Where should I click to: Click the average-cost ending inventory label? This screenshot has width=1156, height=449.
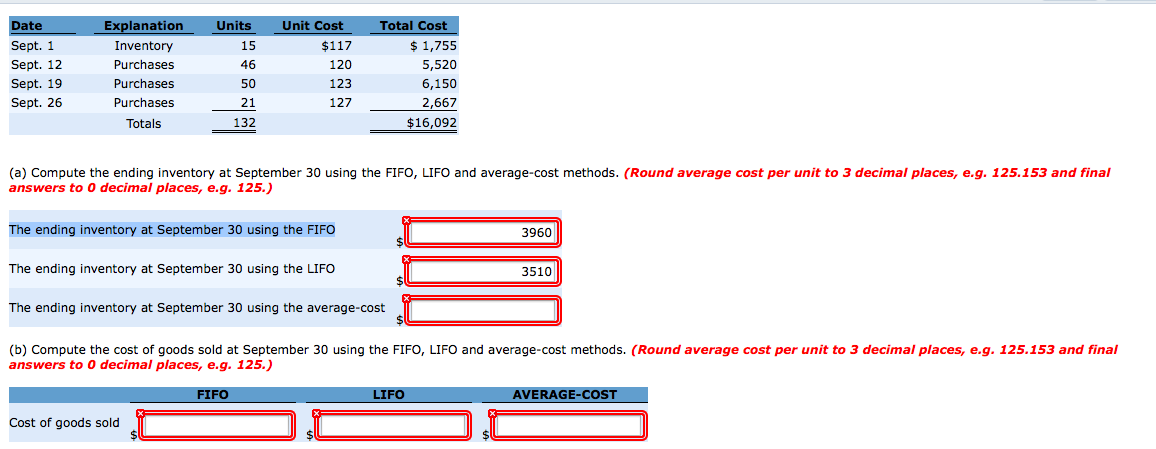click(x=197, y=308)
